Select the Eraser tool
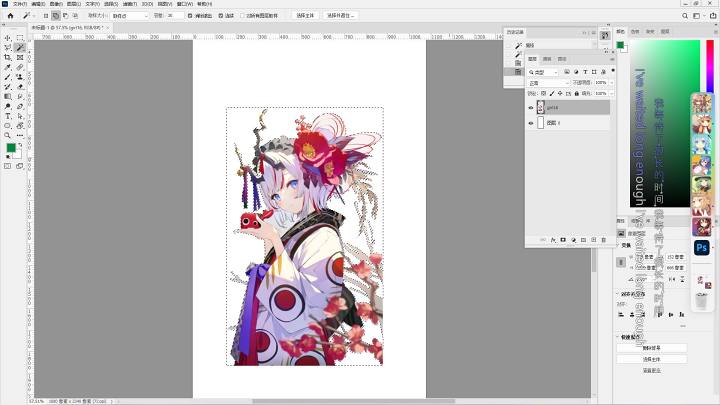 (x=20, y=87)
